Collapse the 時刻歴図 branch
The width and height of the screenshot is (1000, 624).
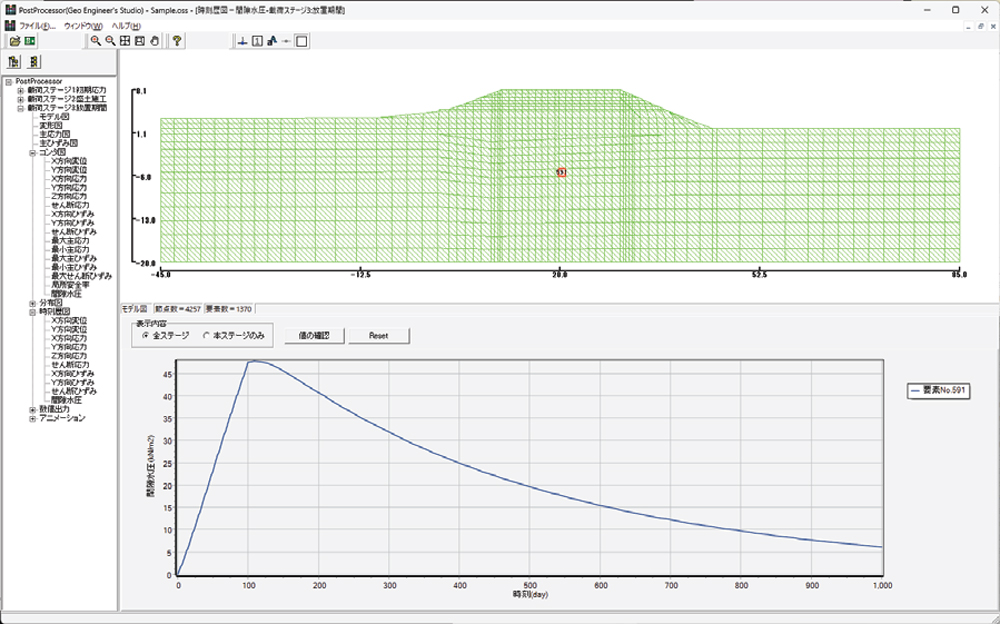point(33,312)
